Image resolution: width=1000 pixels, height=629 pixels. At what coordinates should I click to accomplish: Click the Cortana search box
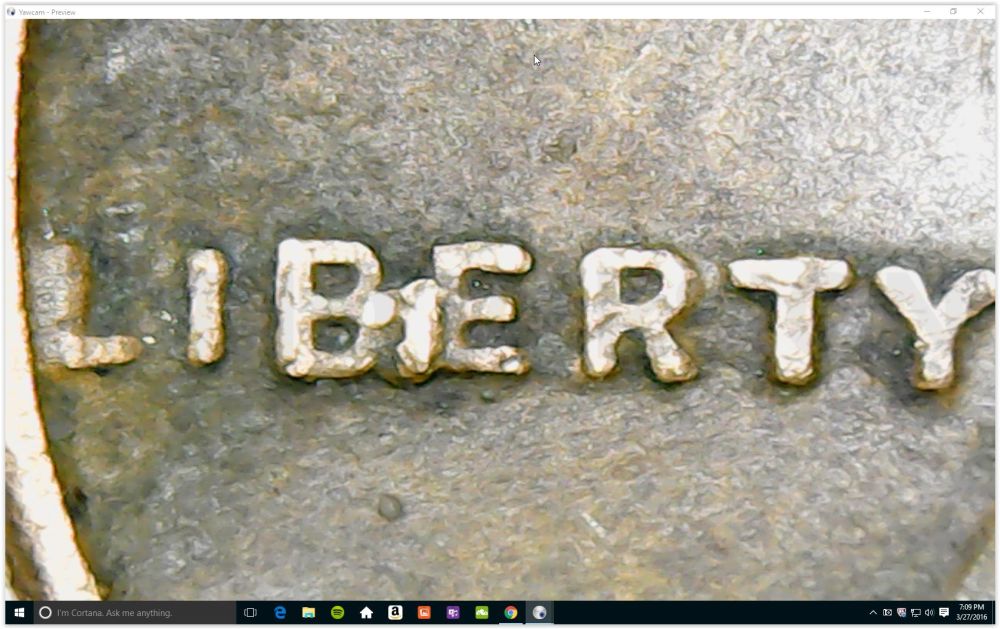(135, 612)
